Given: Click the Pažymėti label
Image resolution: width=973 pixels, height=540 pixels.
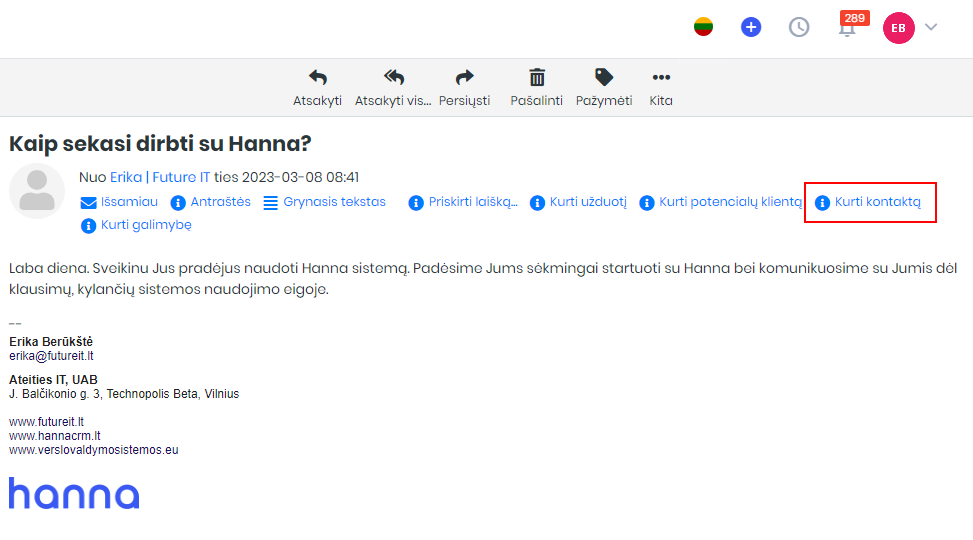Looking at the screenshot, I should click(604, 101).
